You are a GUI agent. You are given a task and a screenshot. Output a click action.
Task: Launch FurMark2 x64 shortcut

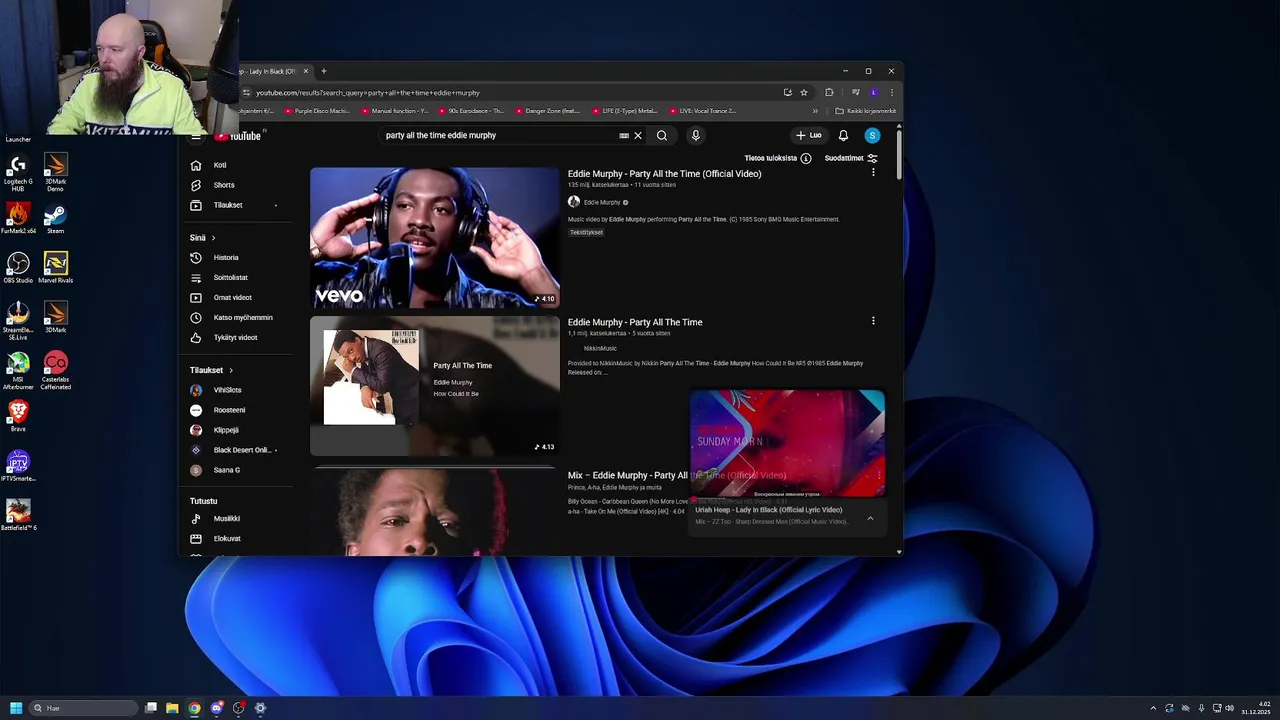[x=18, y=219]
